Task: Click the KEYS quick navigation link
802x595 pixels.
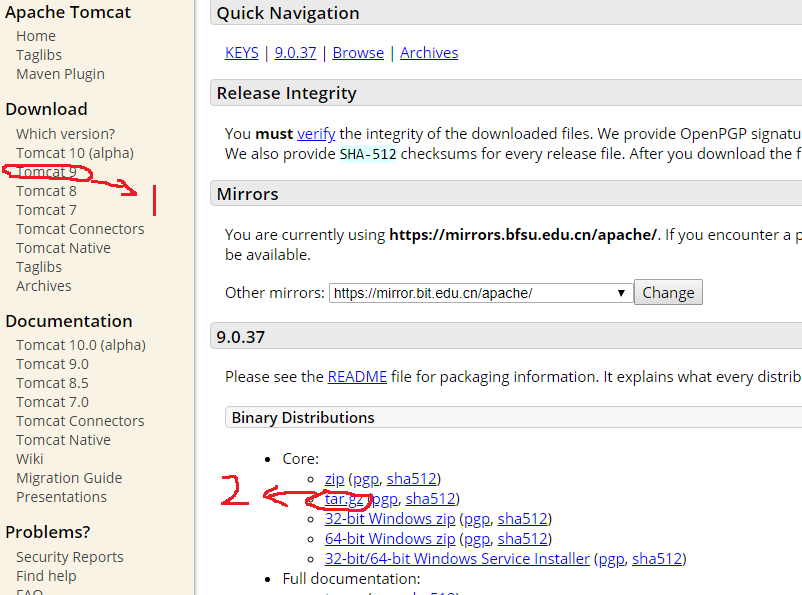Action: pyautogui.click(x=242, y=53)
